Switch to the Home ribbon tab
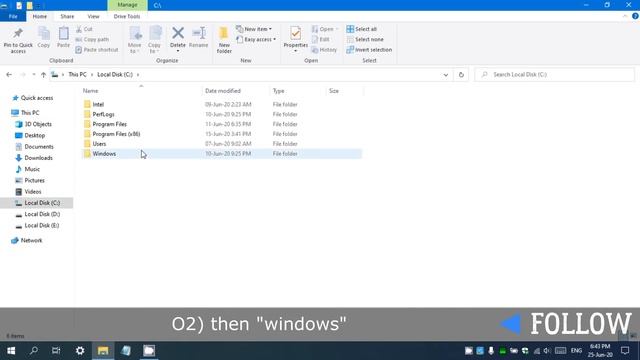This screenshot has width=640, height=360. click(40, 16)
